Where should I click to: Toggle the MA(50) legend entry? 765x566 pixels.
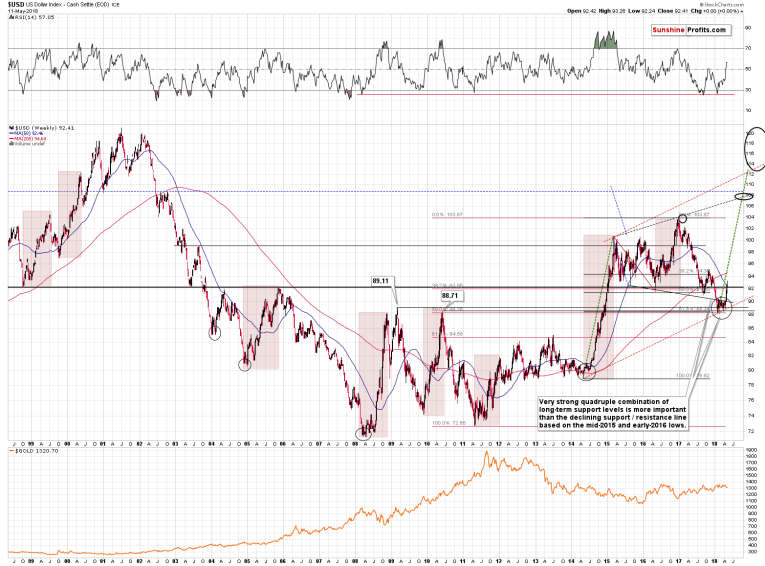[27, 136]
